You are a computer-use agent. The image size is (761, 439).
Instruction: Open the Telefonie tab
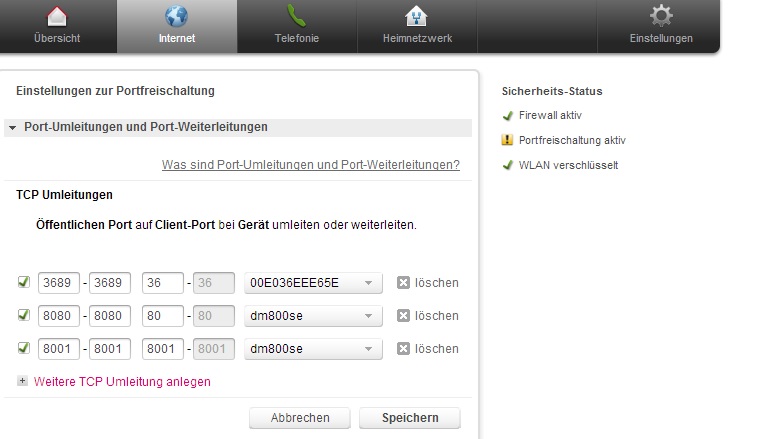(297, 26)
